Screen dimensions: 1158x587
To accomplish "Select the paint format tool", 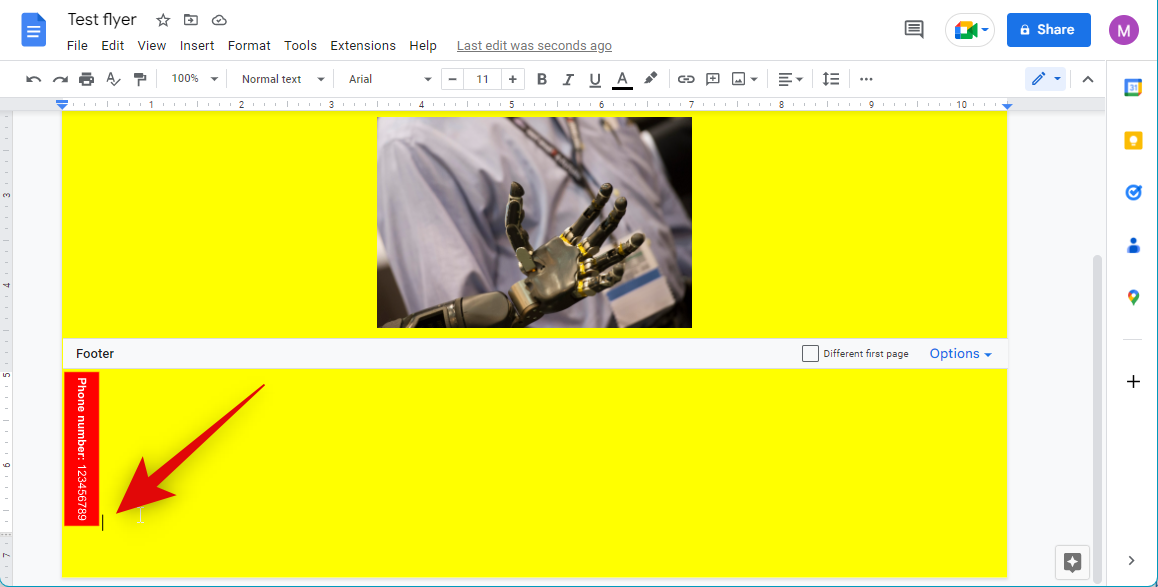I will [140, 79].
